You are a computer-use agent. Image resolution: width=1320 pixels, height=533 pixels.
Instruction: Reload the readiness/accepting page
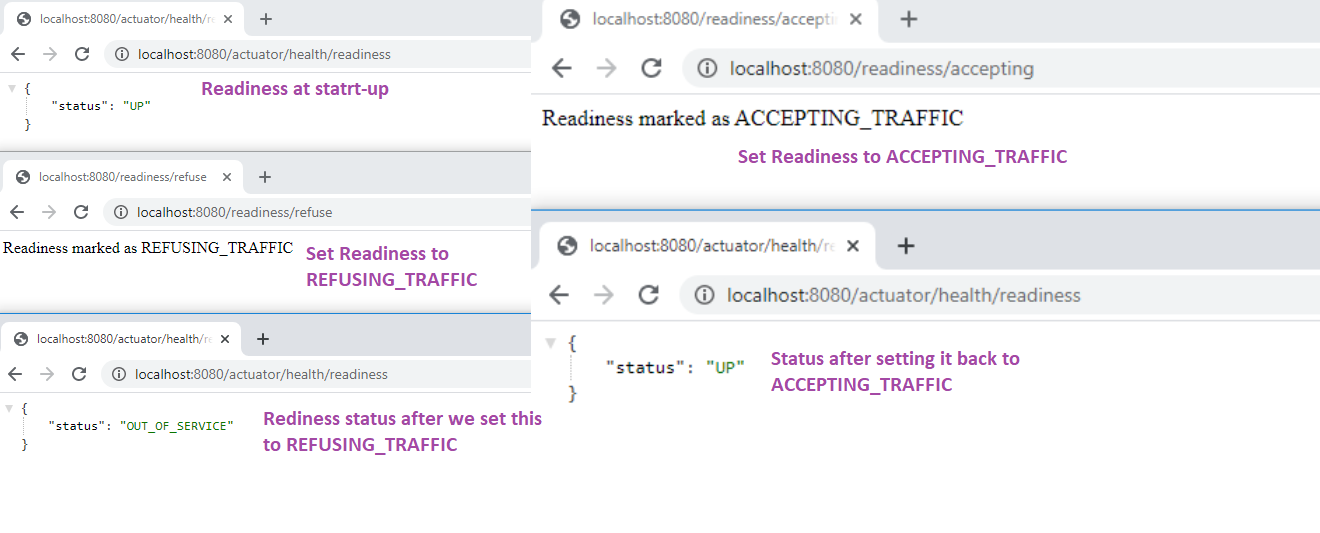coord(652,68)
